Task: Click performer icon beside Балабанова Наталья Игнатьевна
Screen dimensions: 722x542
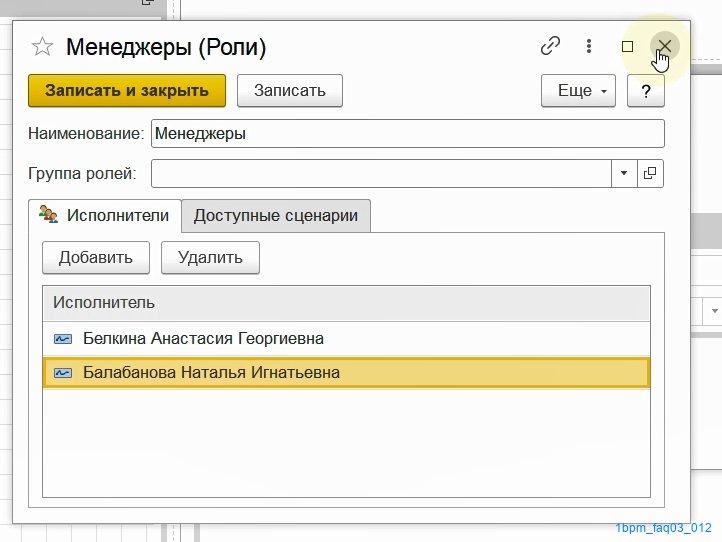Action: pyautogui.click(x=63, y=373)
